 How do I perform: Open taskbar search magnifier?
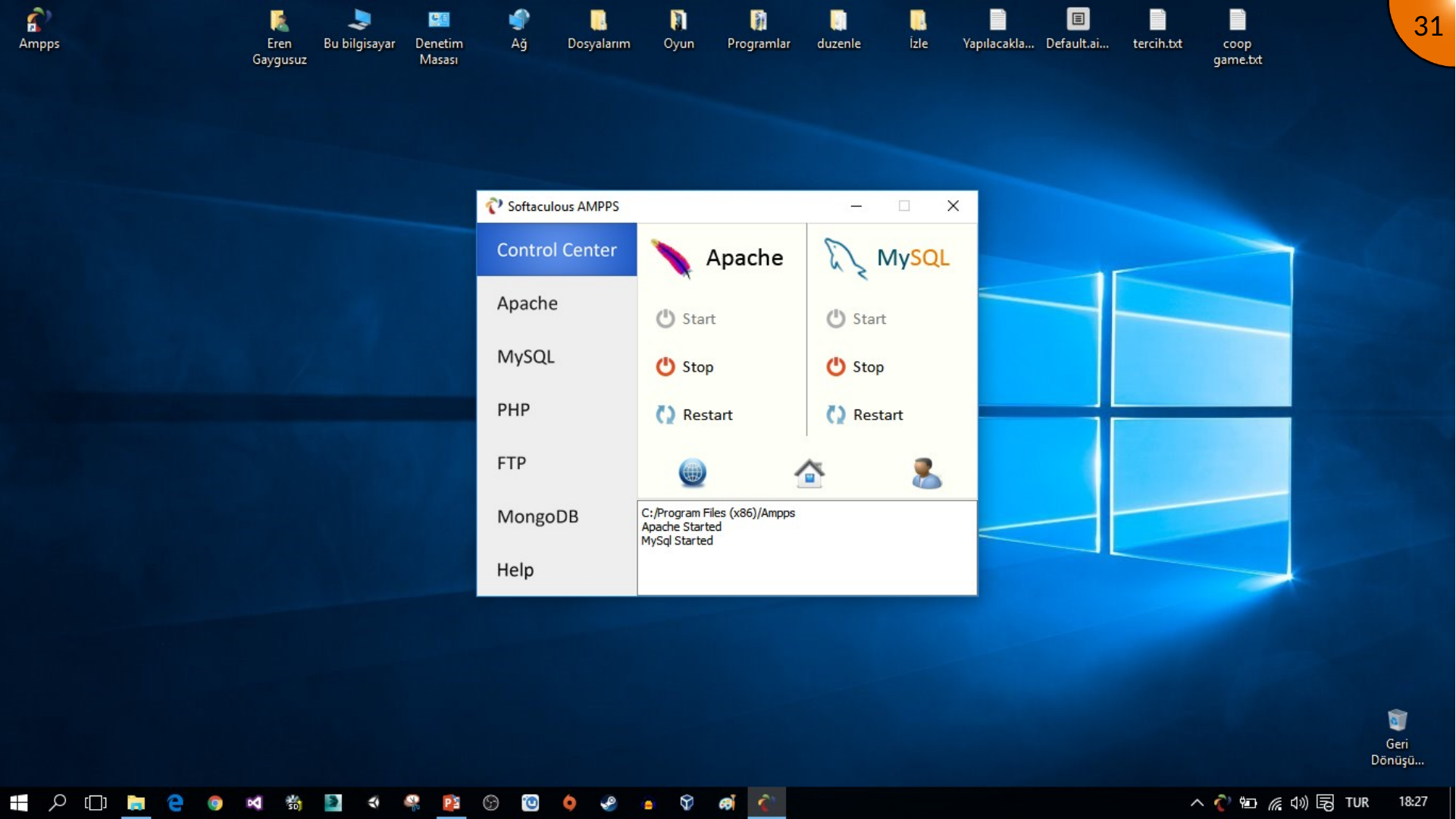point(58,802)
